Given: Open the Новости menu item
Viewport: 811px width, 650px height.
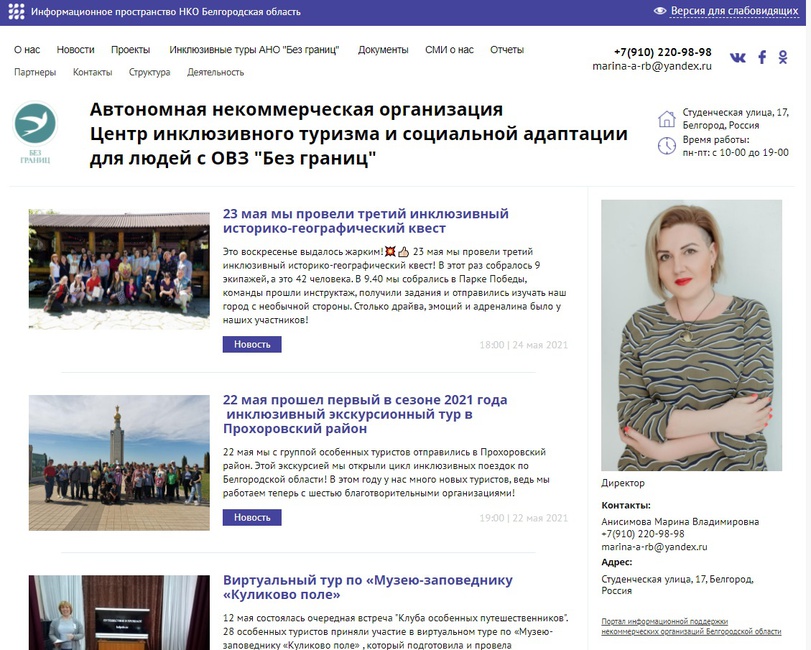Looking at the screenshot, I should 76,50.
